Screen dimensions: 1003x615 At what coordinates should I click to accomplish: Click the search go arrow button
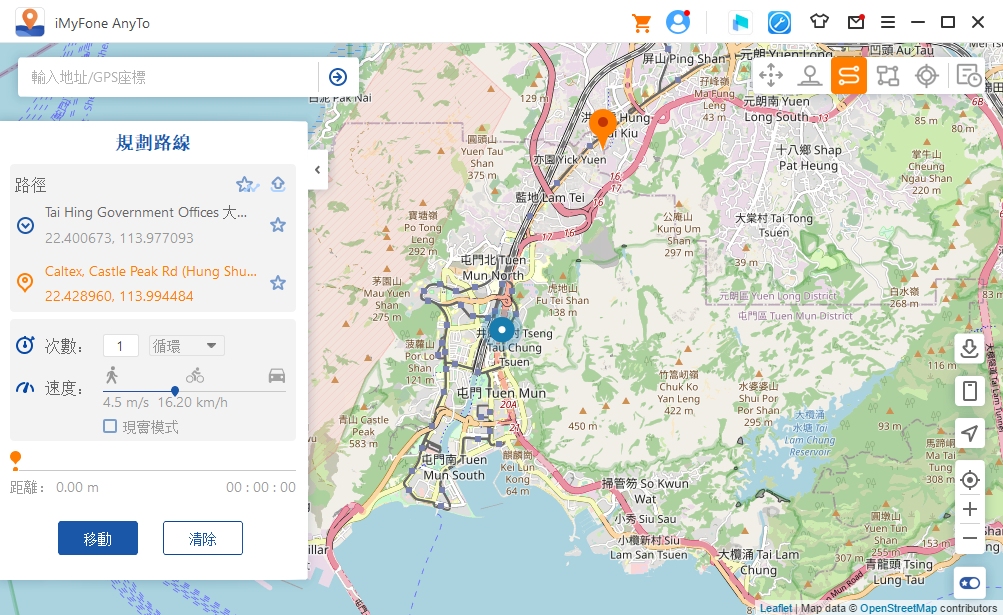click(x=338, y=77)
